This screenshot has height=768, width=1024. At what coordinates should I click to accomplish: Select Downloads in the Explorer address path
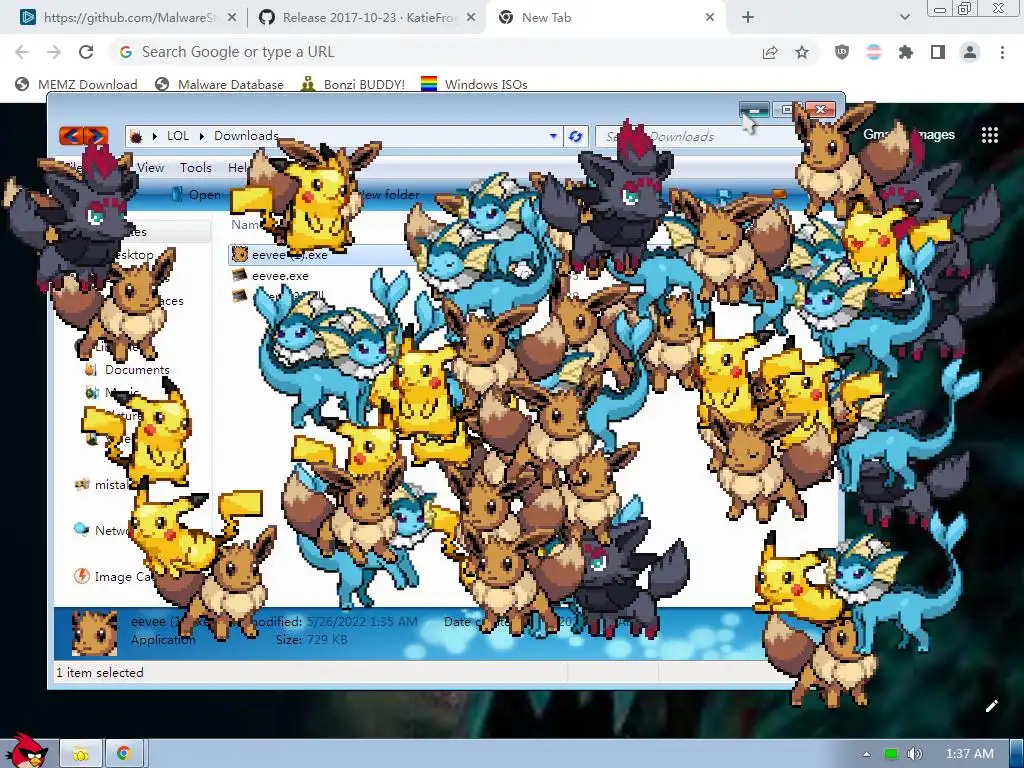[x=246, y=136]
